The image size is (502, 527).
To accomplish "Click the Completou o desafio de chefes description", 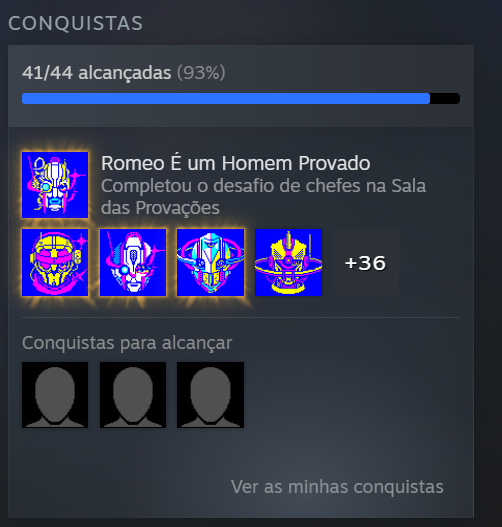I will click(x=264, y=197).
